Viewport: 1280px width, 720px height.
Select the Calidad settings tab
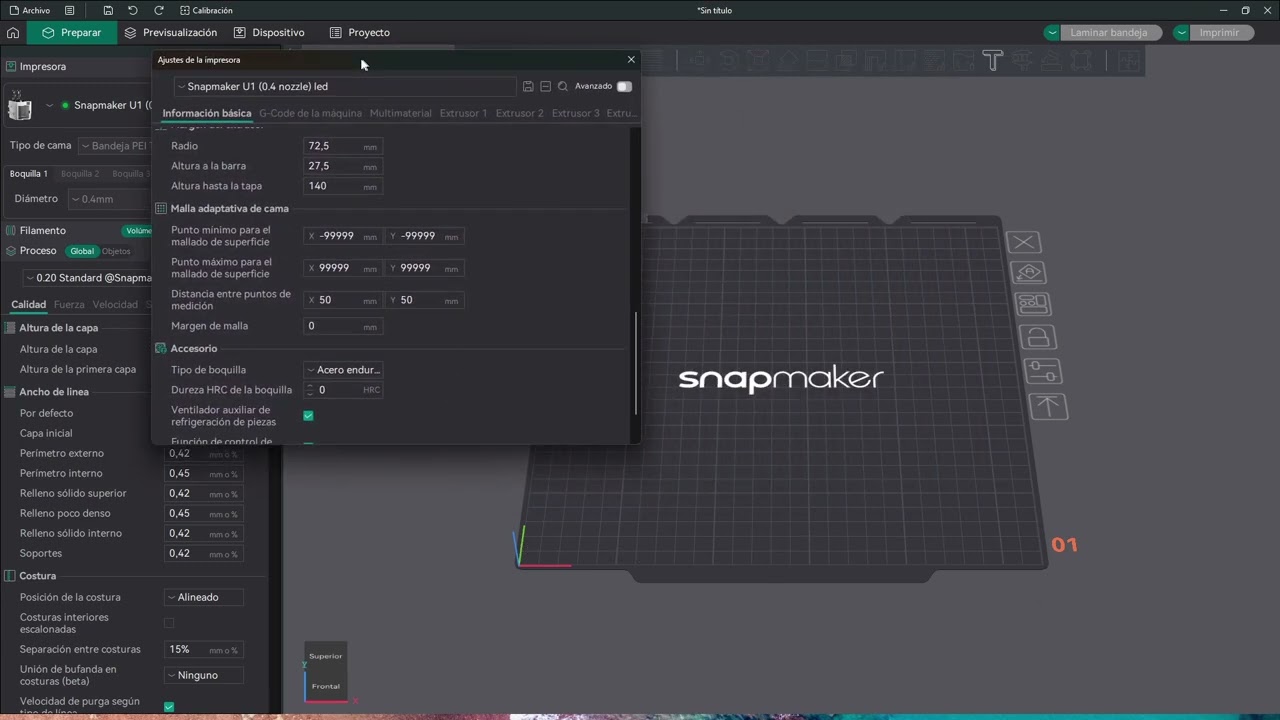[x=28, y=305]
